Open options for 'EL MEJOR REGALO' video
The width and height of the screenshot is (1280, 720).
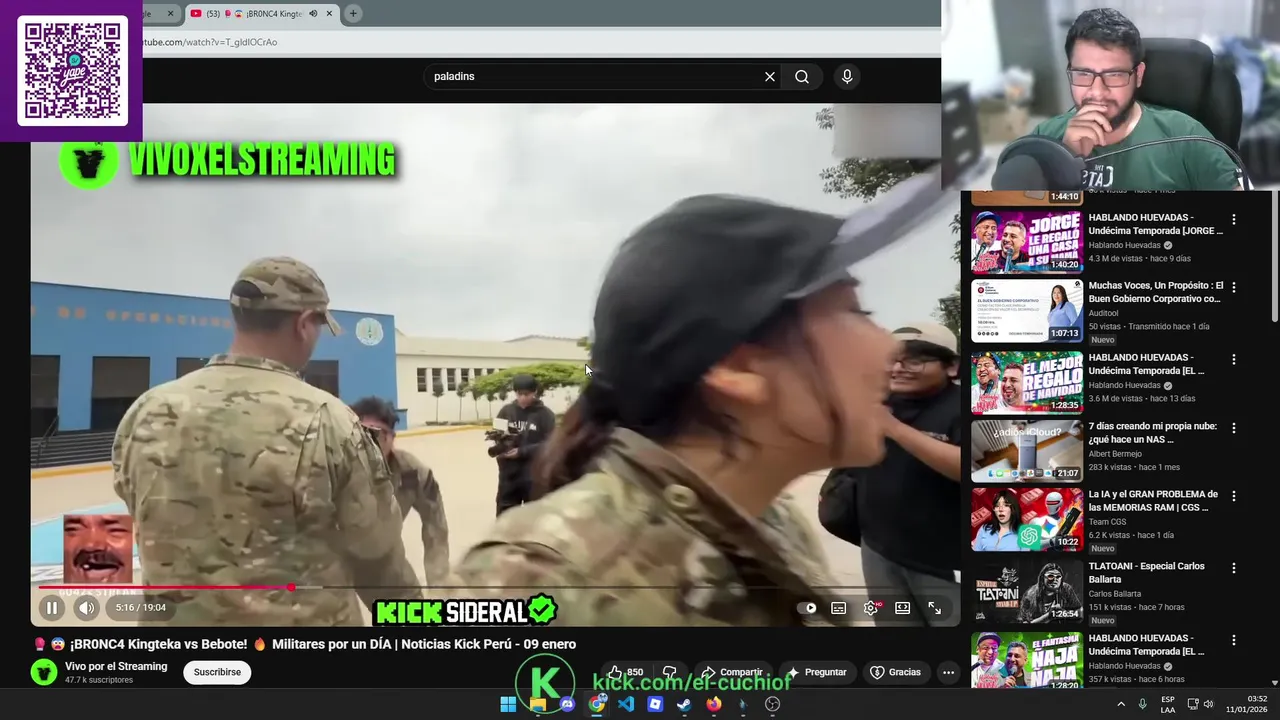point(1233,359)
